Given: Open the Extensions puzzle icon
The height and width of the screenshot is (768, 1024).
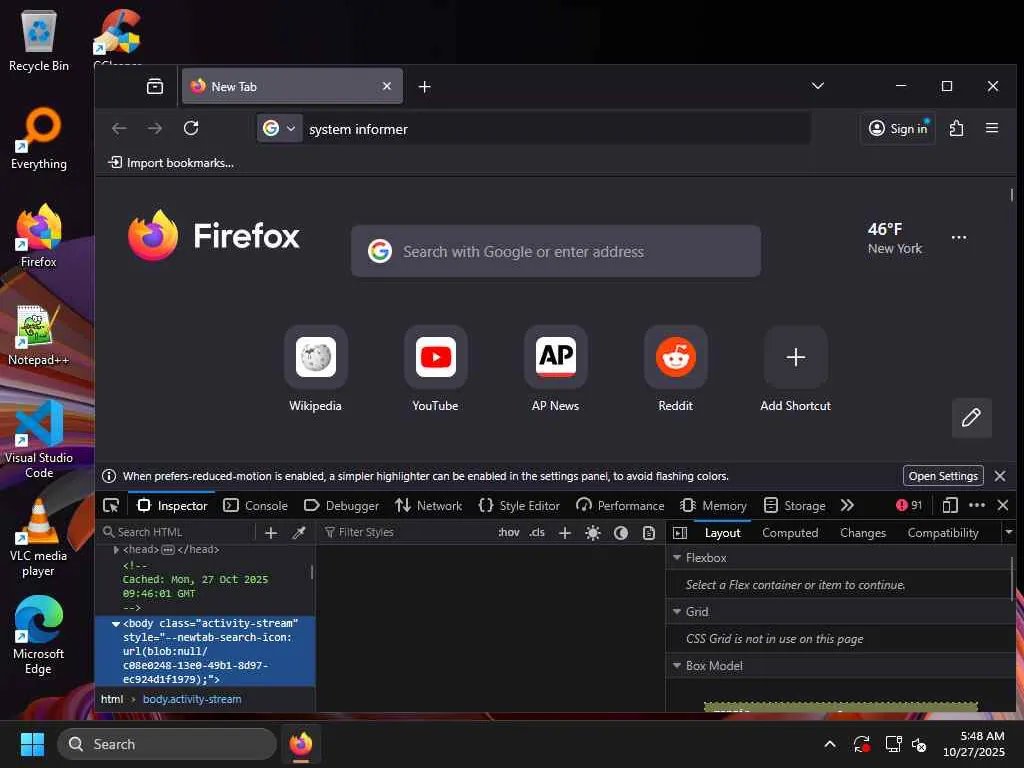Looking at the screenshot, I should 957,128.
